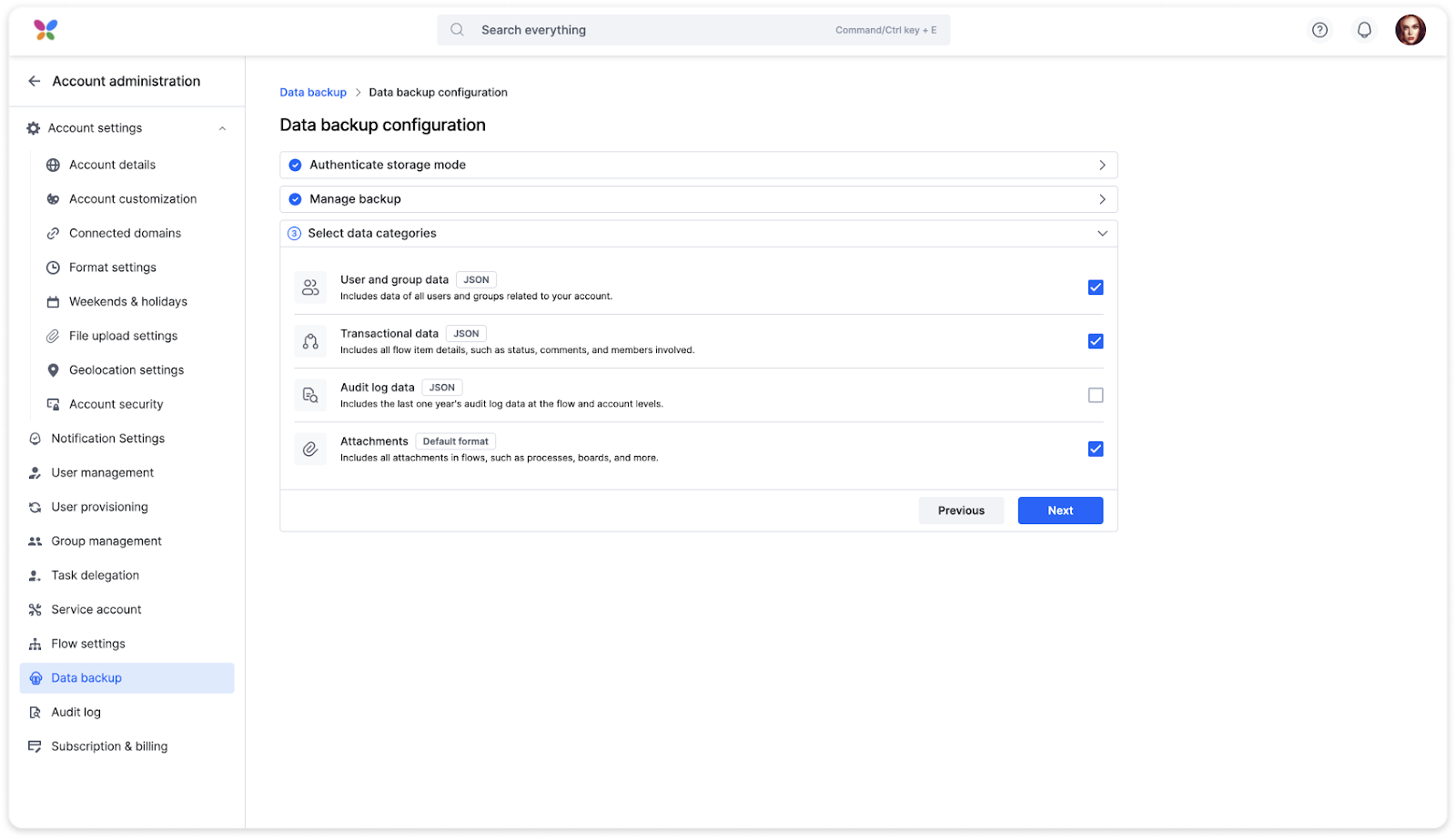The image size is (1456, 839).
Task: Click the Account details globe icon
Action: [x=53, y=165]
